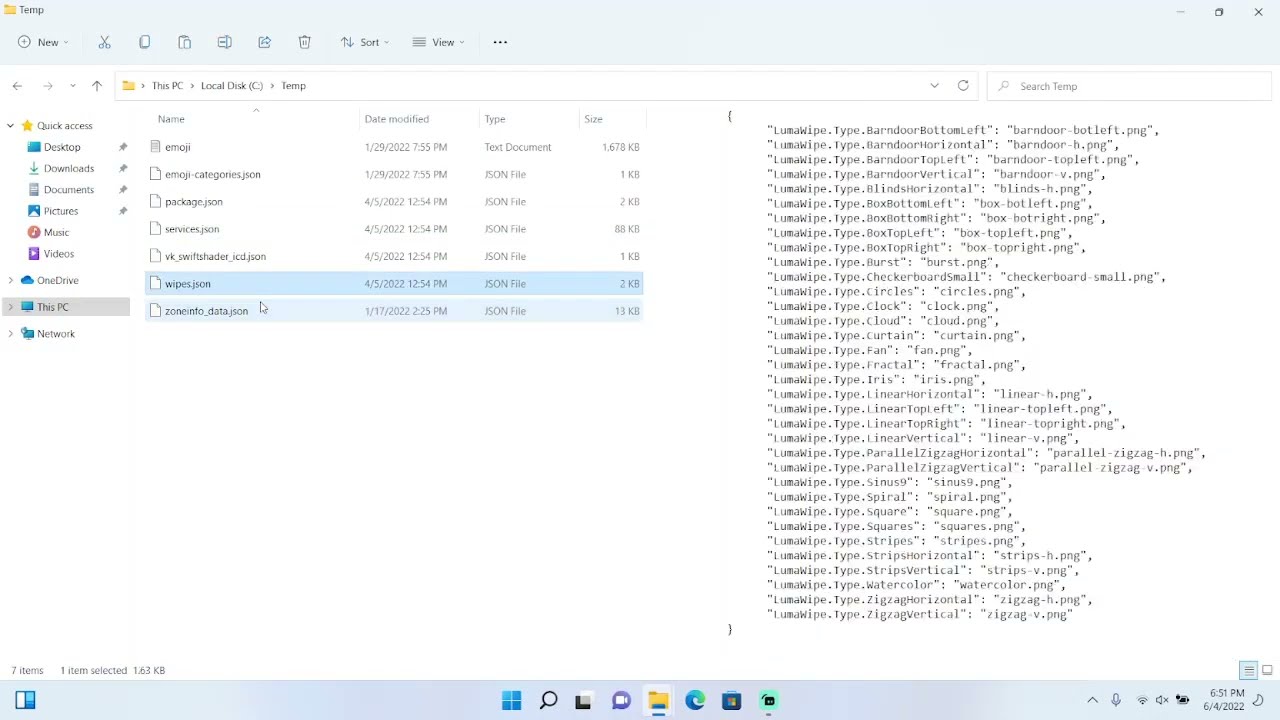The height and width of the screenshot is (720, 1280).
Task: Open Videos in navigation pane
Action: (59, 254)
